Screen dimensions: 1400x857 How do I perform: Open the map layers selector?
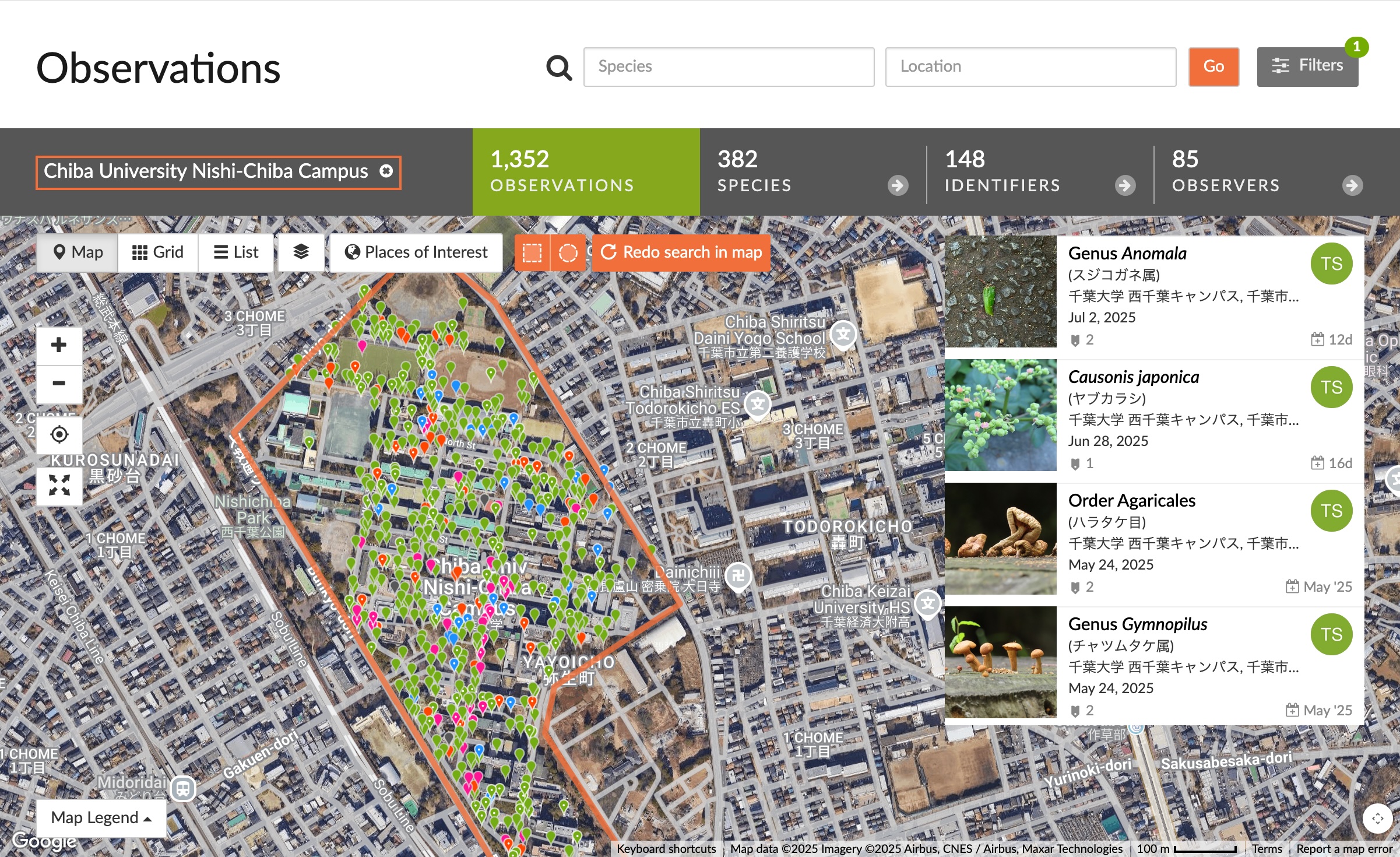tap(301, 252)
